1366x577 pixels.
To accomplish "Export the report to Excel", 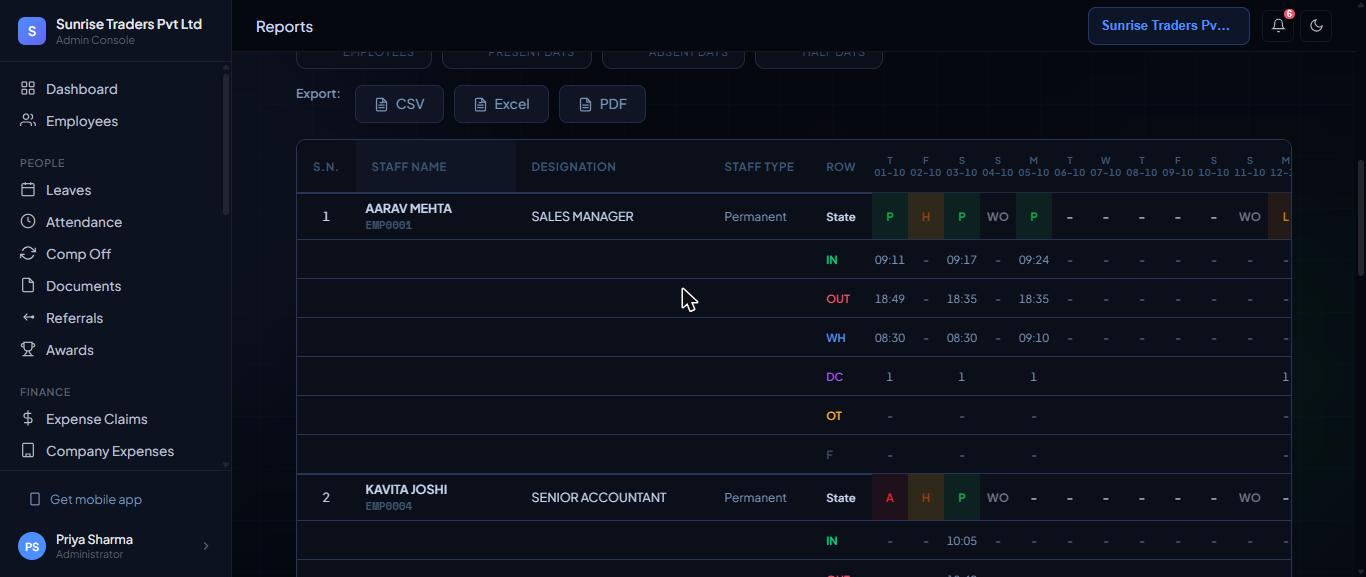I will [501, 104].
